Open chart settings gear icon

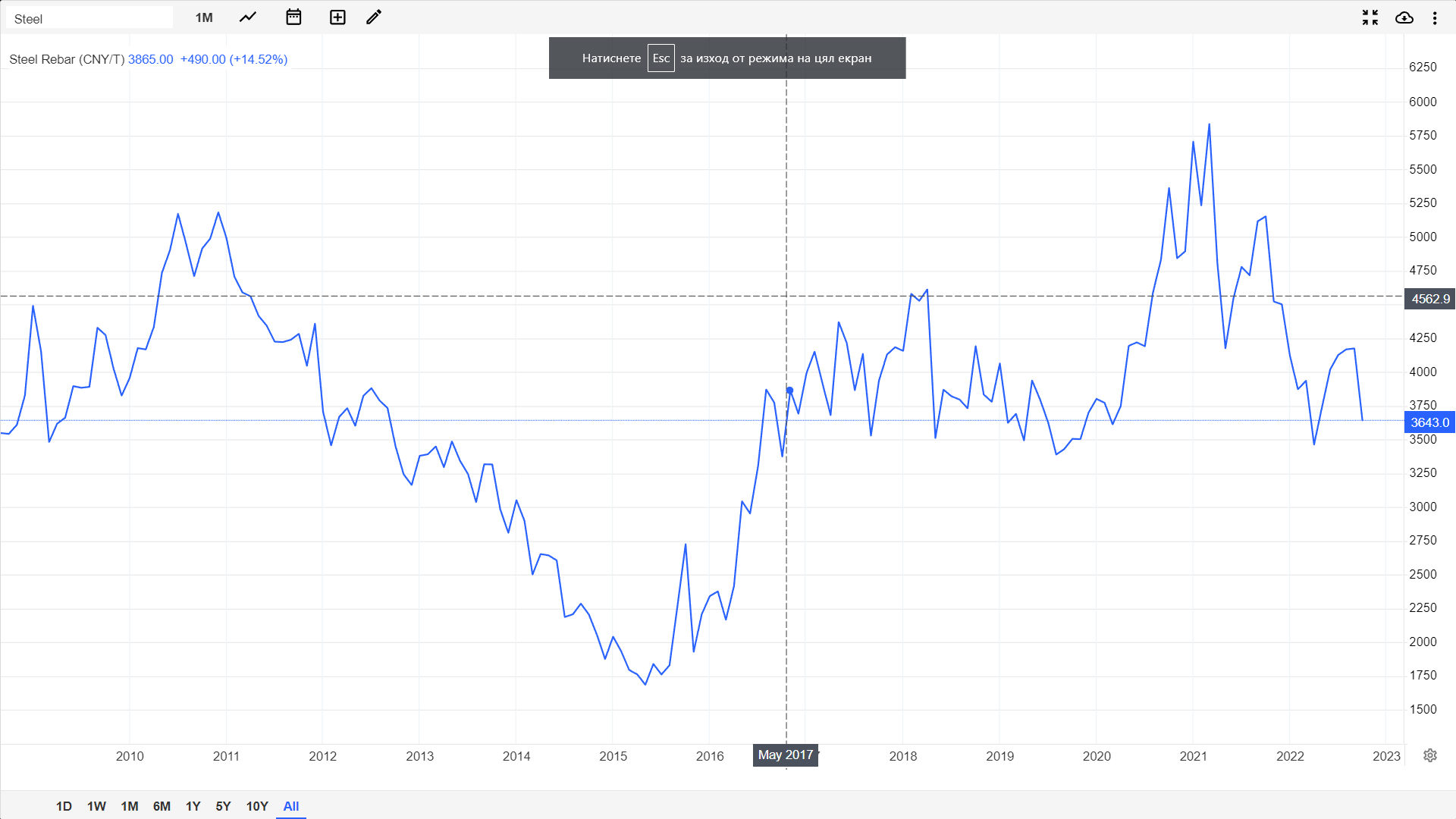point(1430,755)
